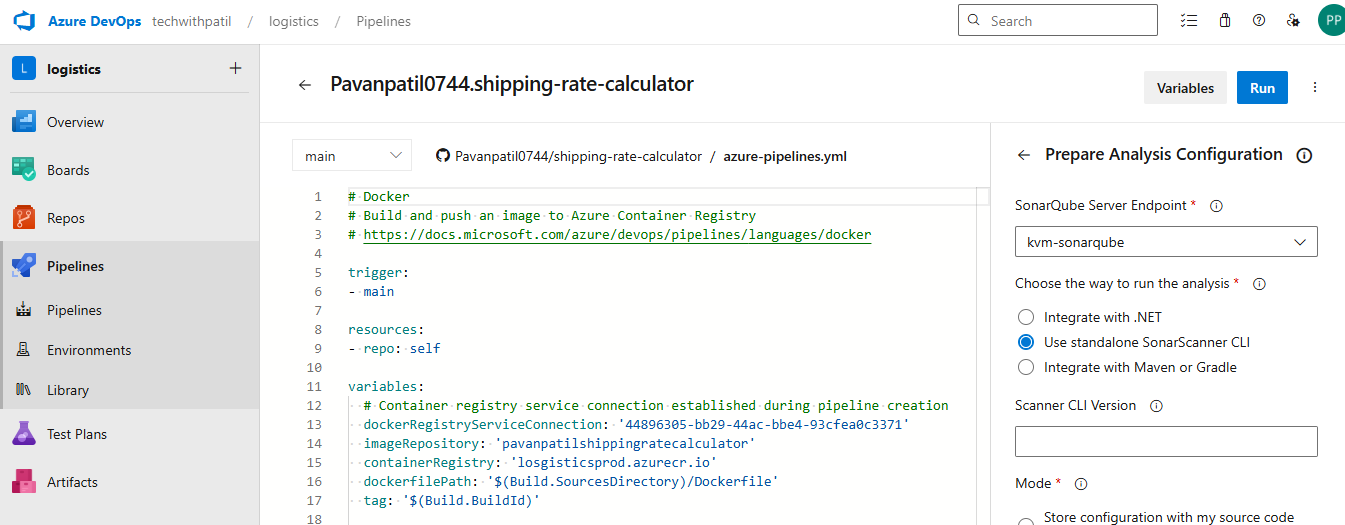Click the Scanner CLI Version input field

(1165, 441)
